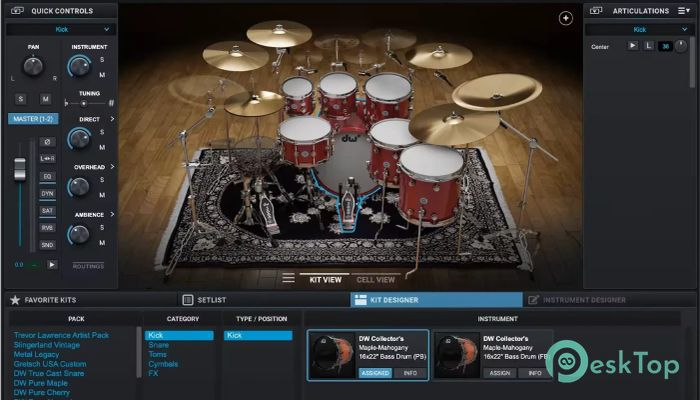
Task: Click the Pan knob
Action: pos(33,66)
